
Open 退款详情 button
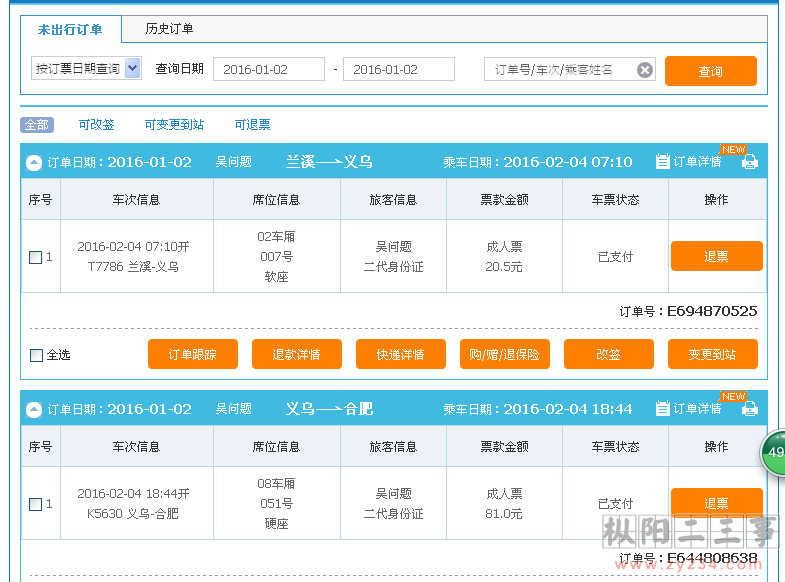pyautogui.click(x=297, y=354)
